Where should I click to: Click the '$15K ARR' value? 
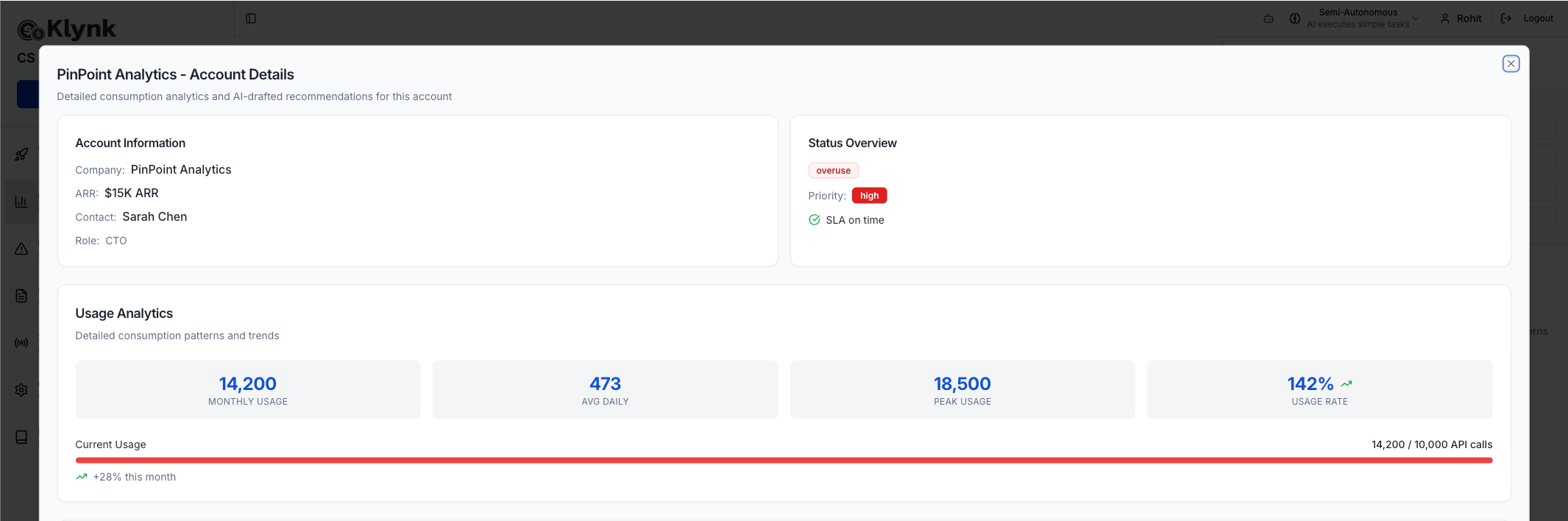(132, 194)
